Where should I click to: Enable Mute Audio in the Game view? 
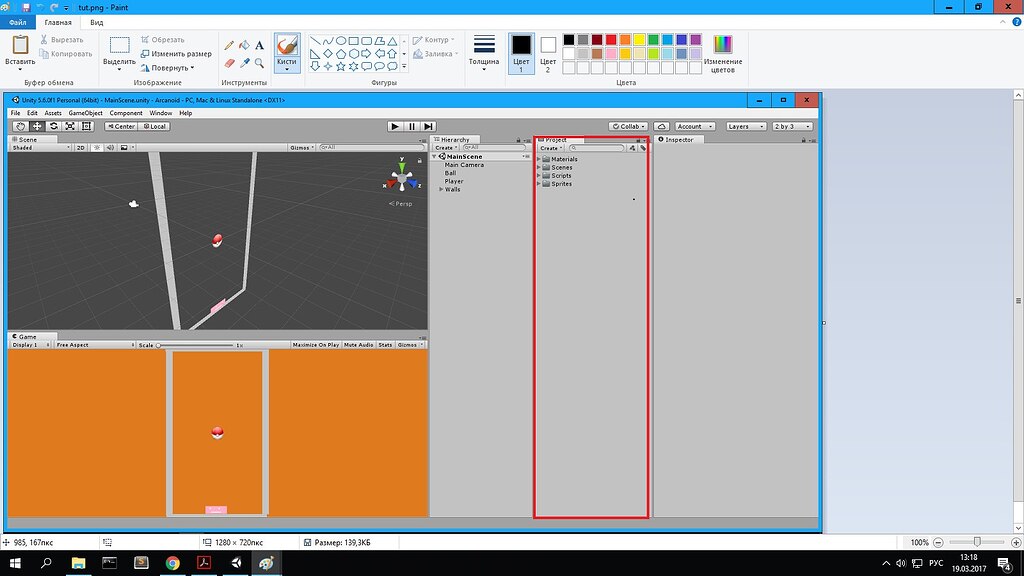pos(357,344)
